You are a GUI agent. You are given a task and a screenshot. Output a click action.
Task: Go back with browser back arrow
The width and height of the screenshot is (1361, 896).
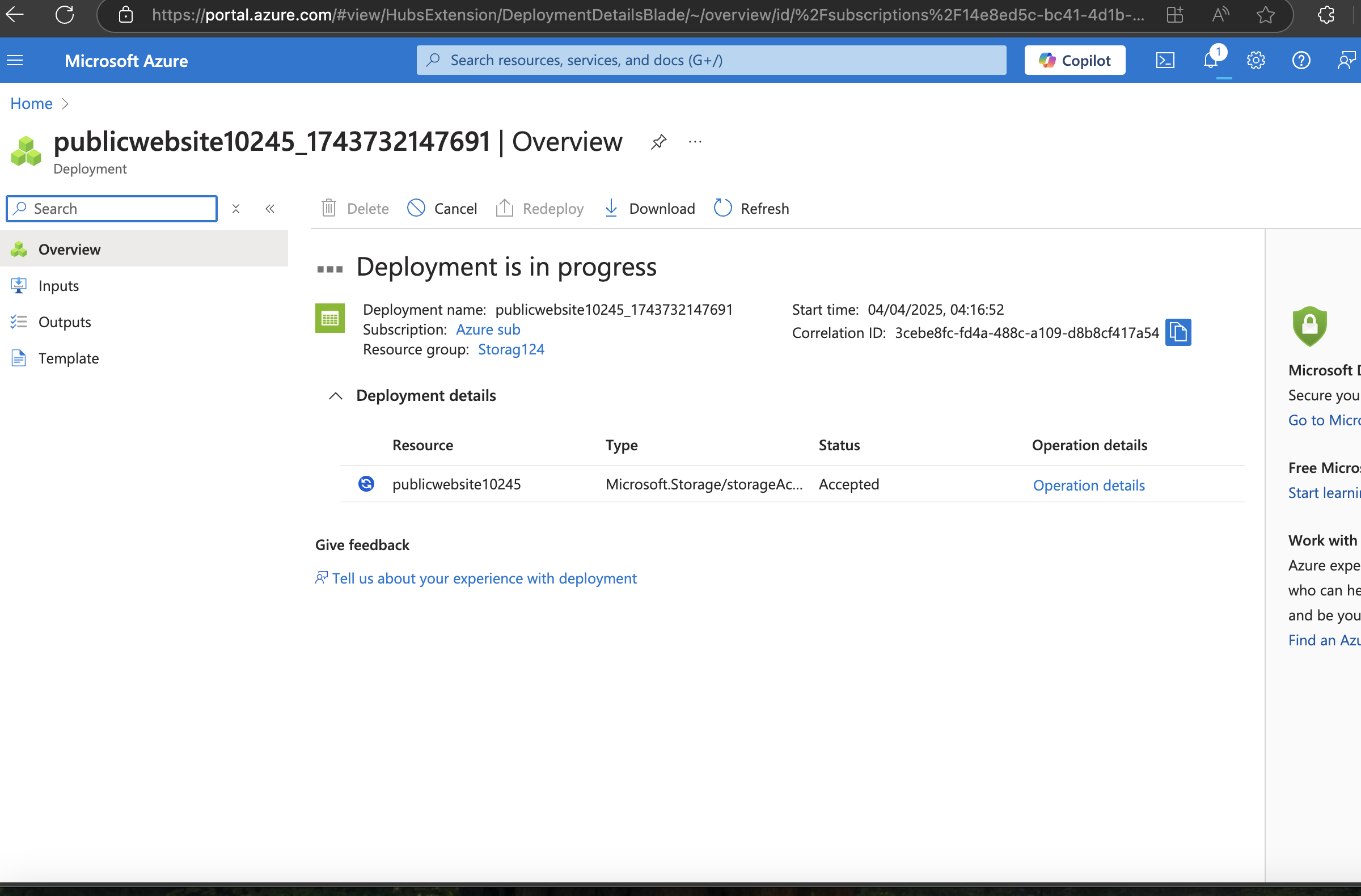click(x=15, y=15)
